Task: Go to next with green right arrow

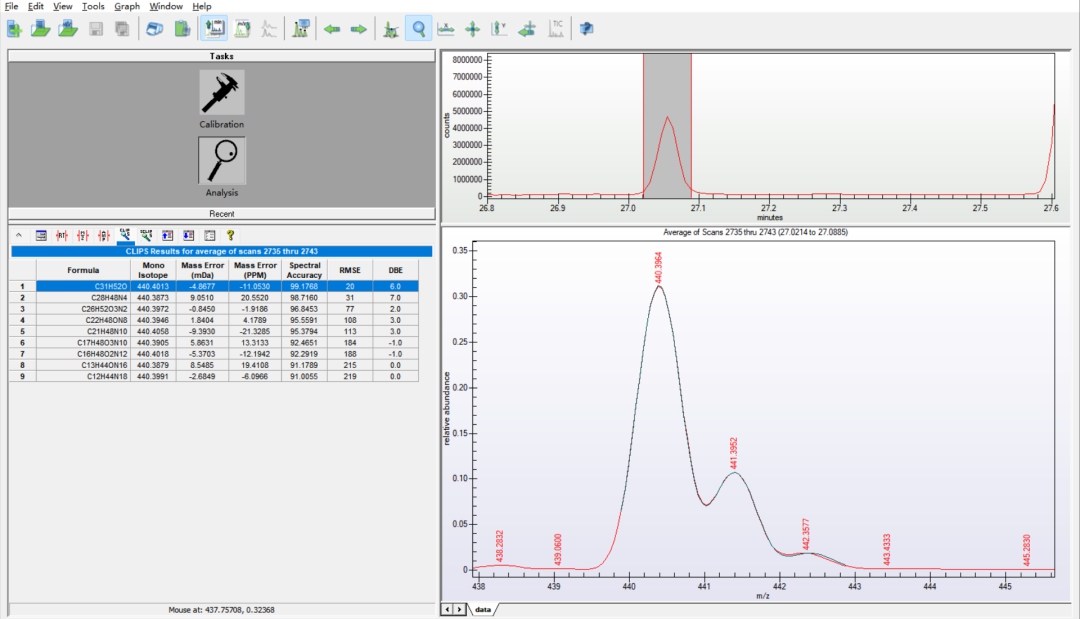Action: (x=359, y=29)
